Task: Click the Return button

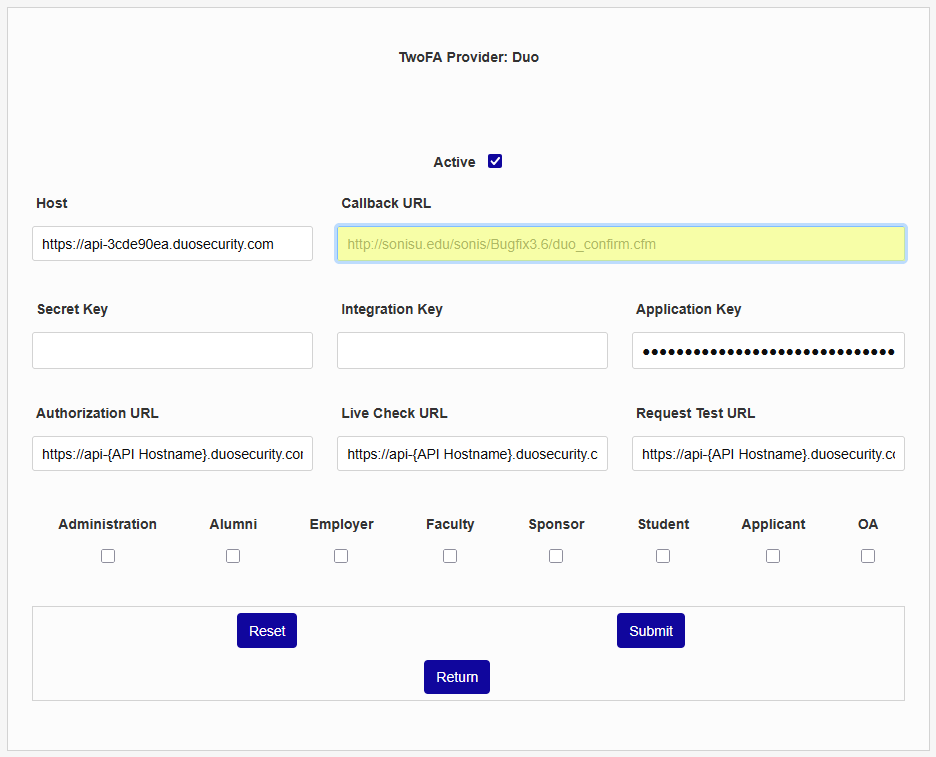Action: point(457,677)
